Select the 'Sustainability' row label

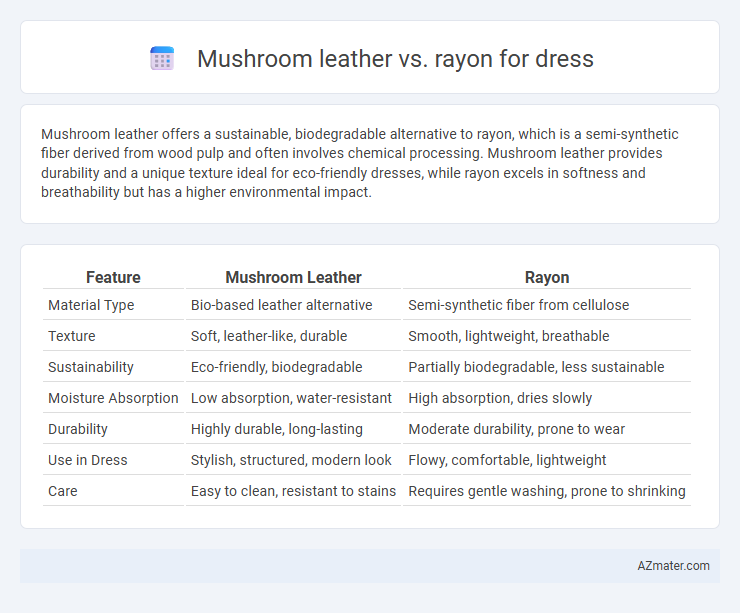91,367
